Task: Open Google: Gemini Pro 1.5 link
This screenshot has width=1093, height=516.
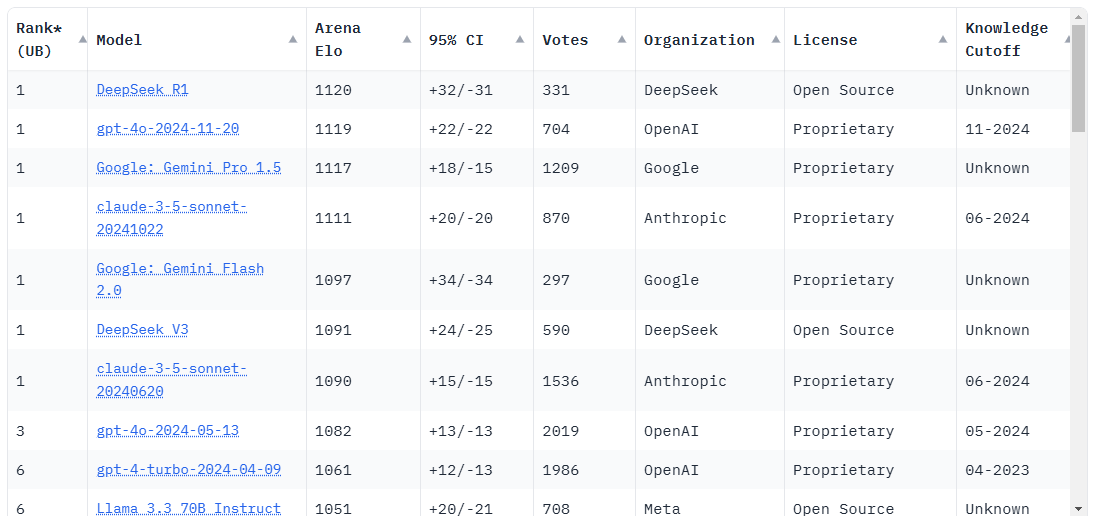Action: pos(188,168)
